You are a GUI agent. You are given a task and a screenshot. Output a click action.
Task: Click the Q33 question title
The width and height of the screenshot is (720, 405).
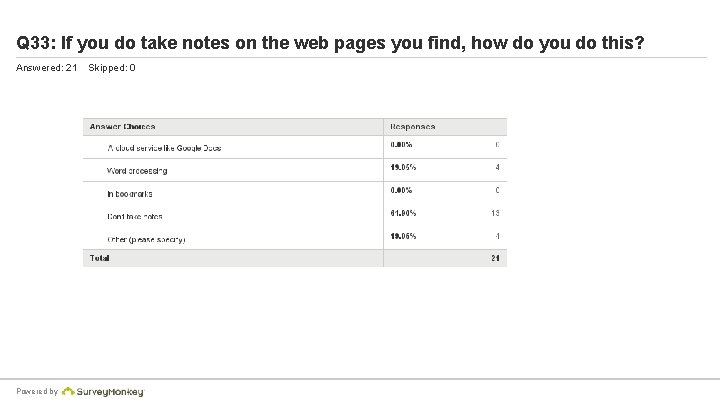tap(330, 44)
